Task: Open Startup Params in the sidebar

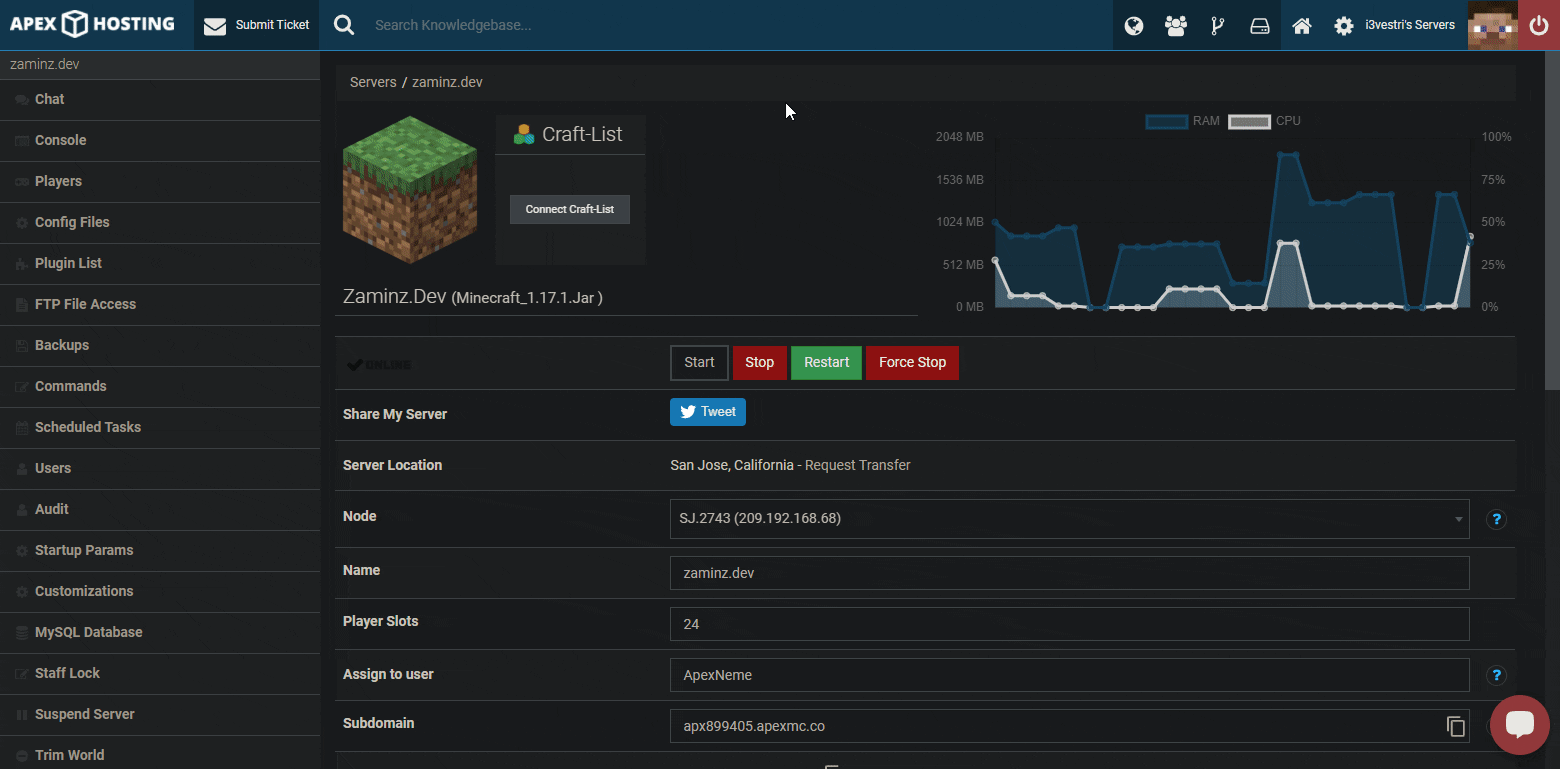Action: (160, 550)
